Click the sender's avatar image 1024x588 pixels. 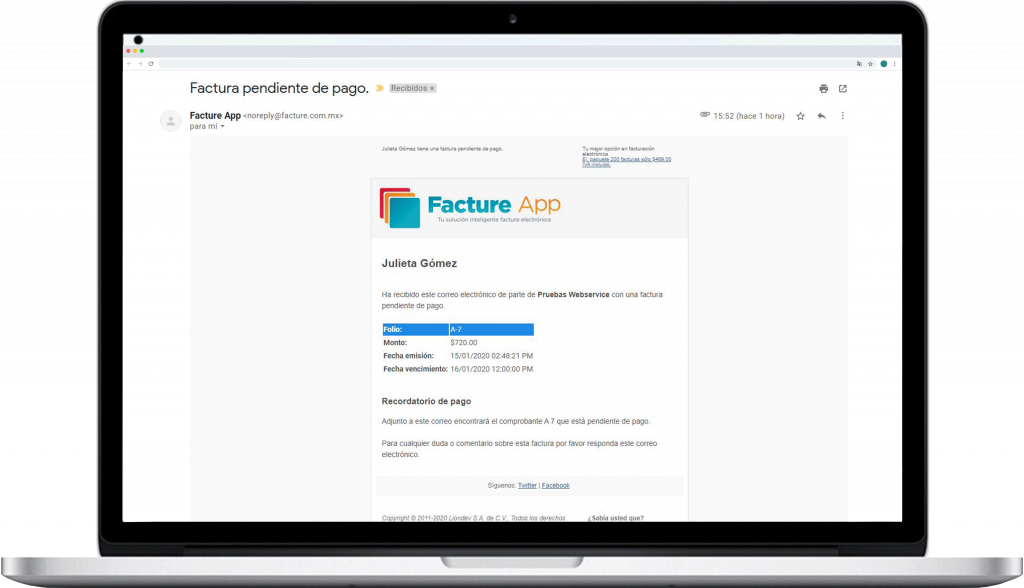pyautogui.click(x=170, y=120)
